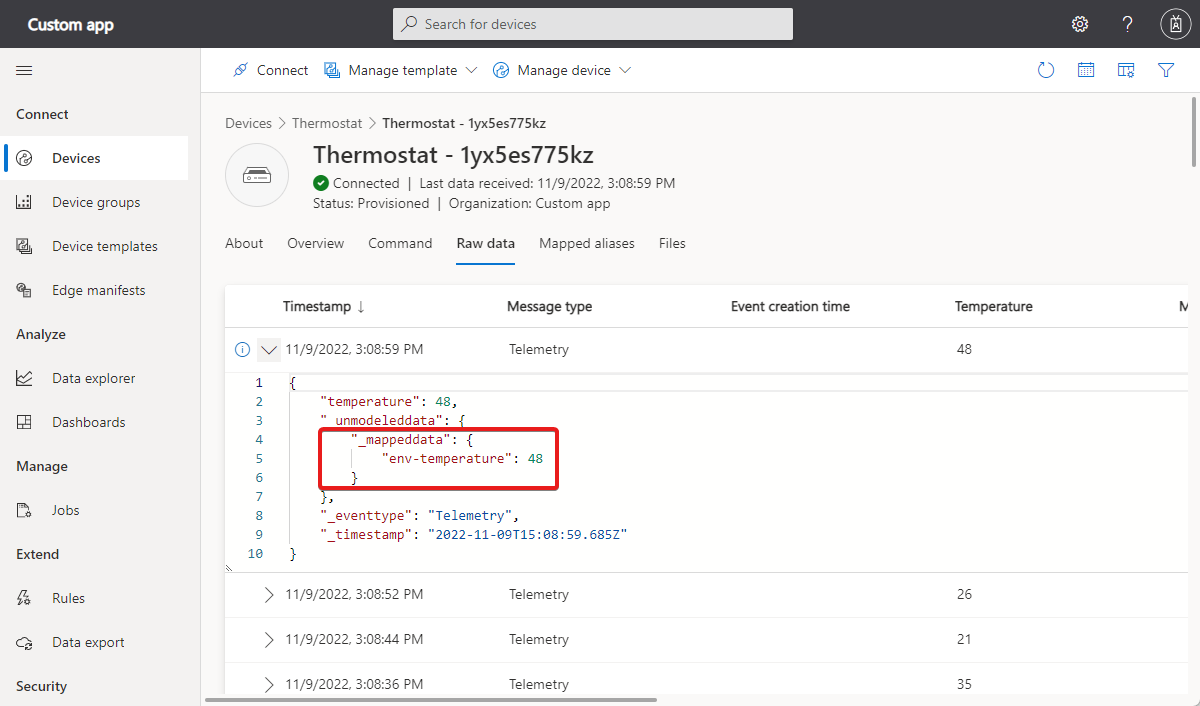The image size is (1200, 706).
Task: Click temperature value 35 cell
Action: (964, 684)
